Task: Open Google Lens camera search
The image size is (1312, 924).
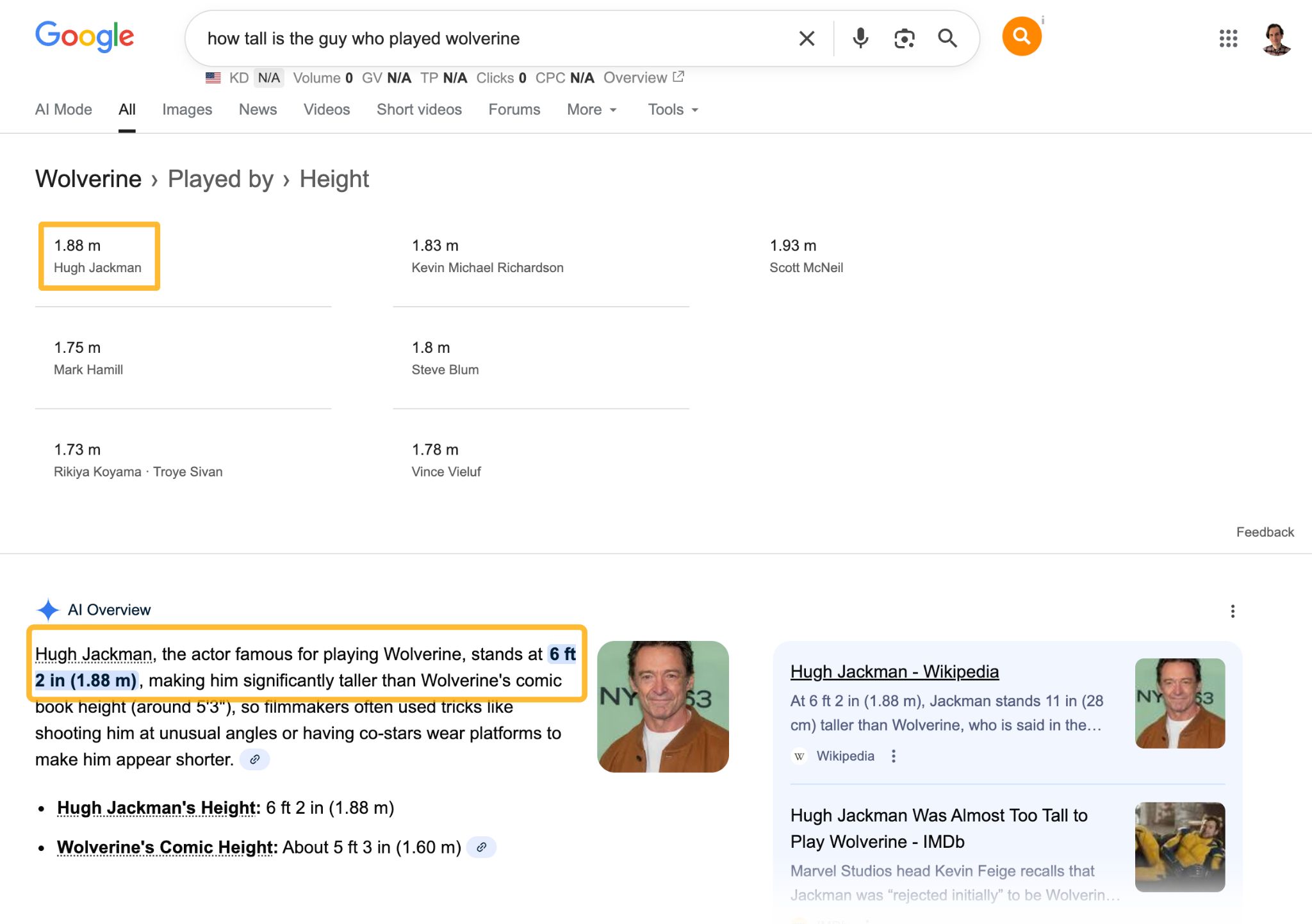Action: click(903, 38)
